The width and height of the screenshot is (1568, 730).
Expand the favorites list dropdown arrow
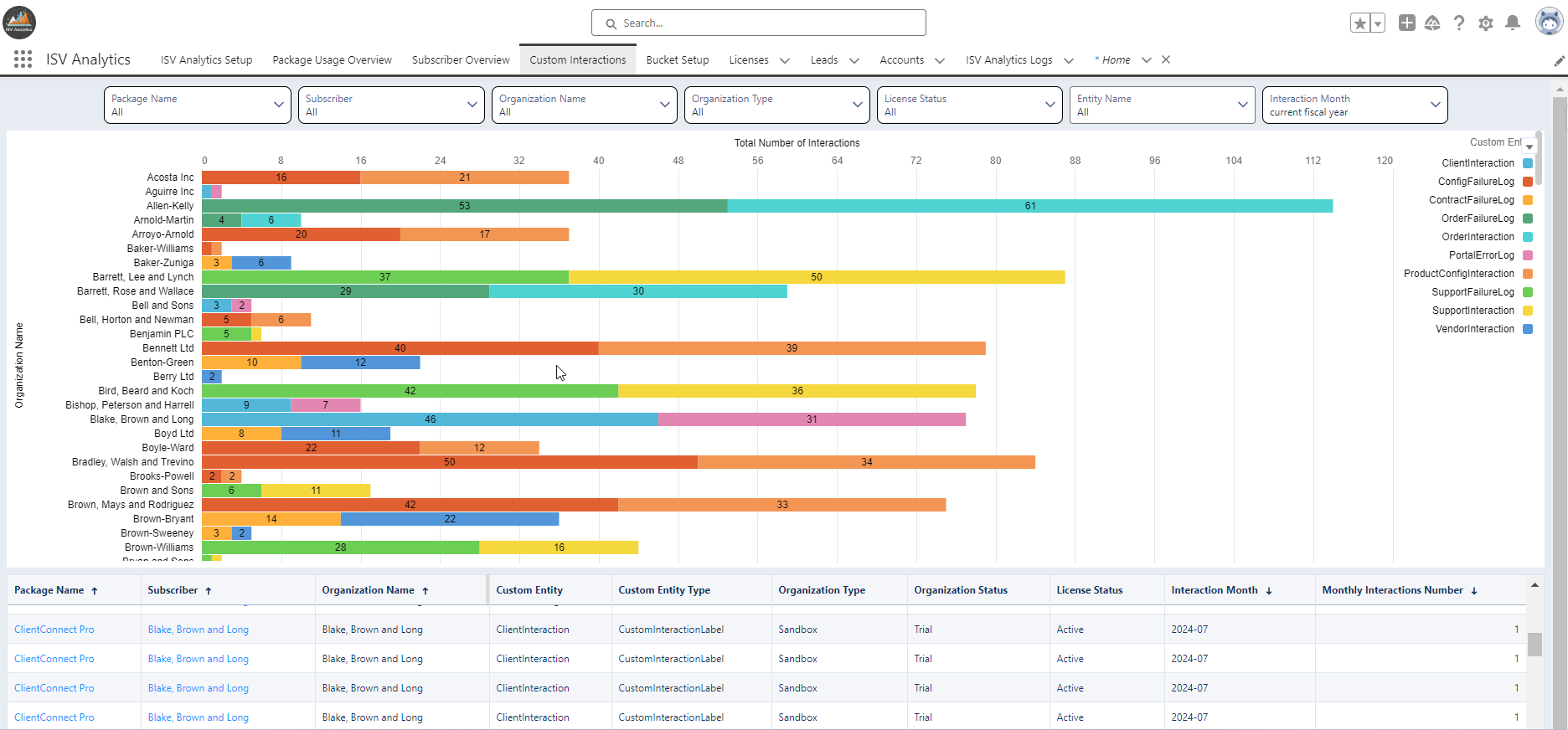(x=1378, y=23)
